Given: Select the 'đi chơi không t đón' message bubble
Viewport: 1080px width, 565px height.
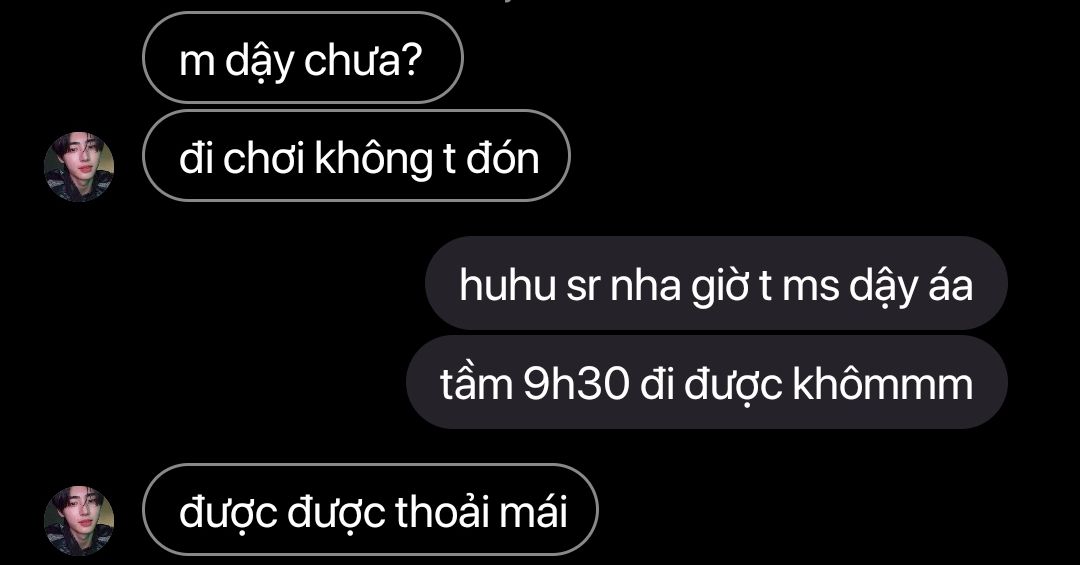Looking at the screenshot, I should (356, 156).
